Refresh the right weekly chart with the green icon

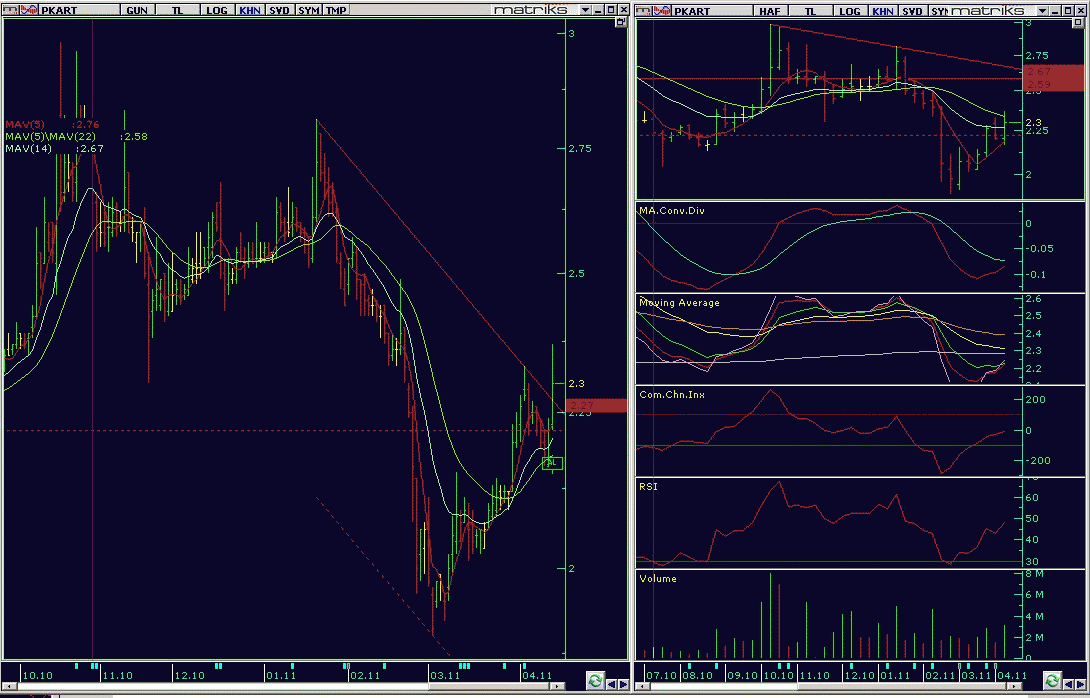coord(1051,680)
